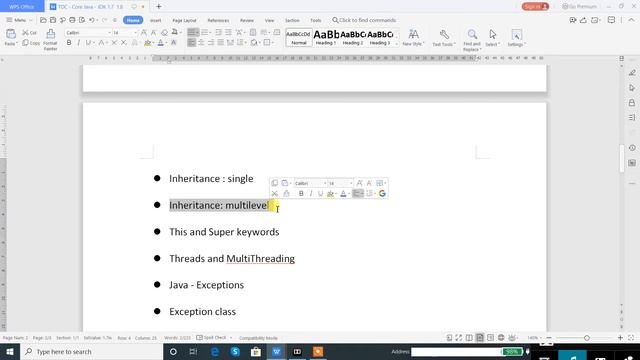Switch to the View tab
The image size is (640, 360).
(269, 20)
